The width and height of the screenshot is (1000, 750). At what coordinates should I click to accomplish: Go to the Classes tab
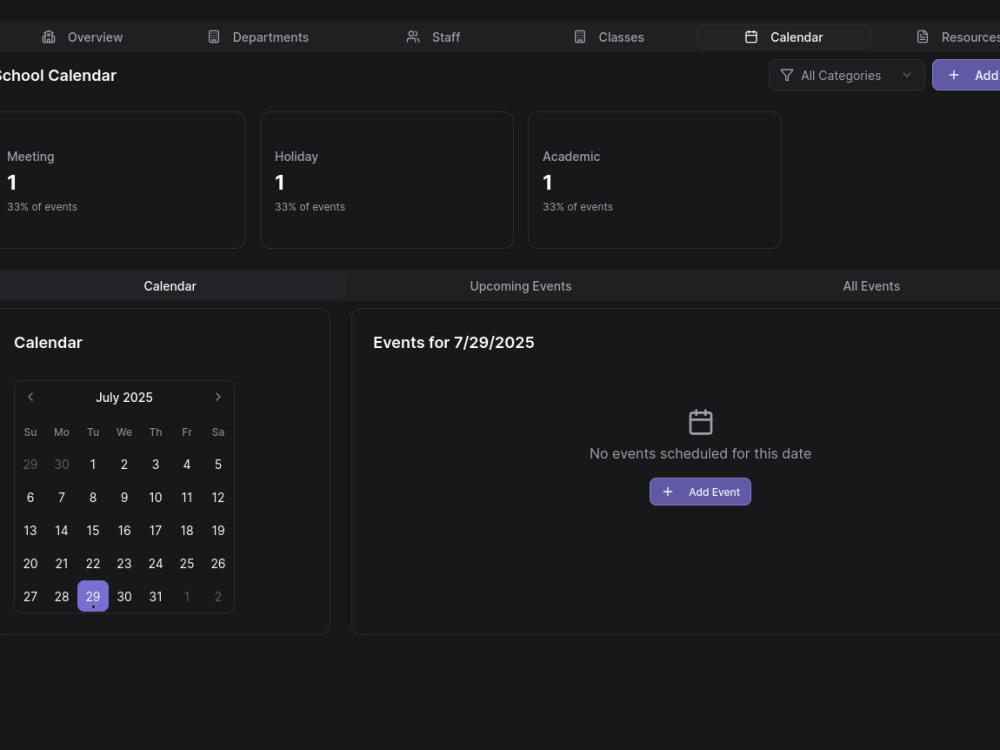click(x=608, y=37)
